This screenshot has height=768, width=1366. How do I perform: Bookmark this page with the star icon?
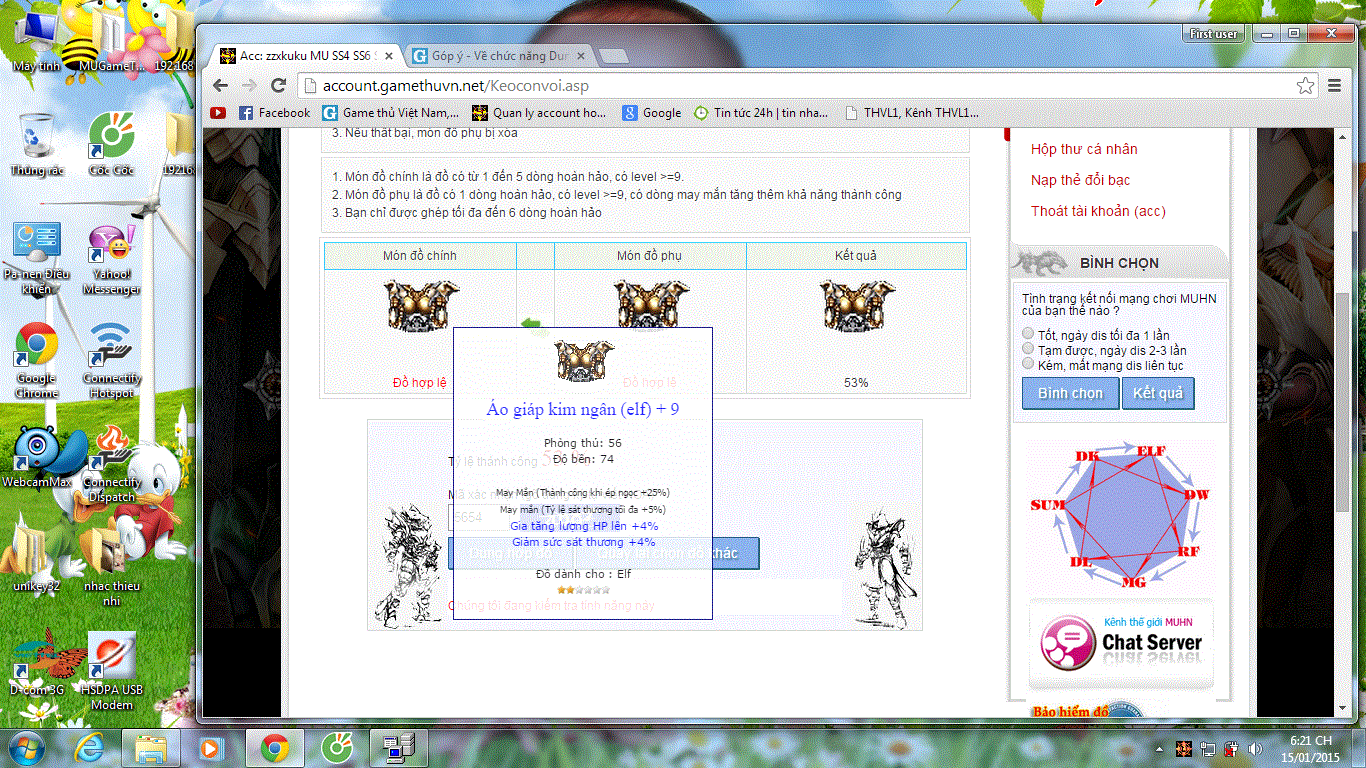coord(1305,86)
